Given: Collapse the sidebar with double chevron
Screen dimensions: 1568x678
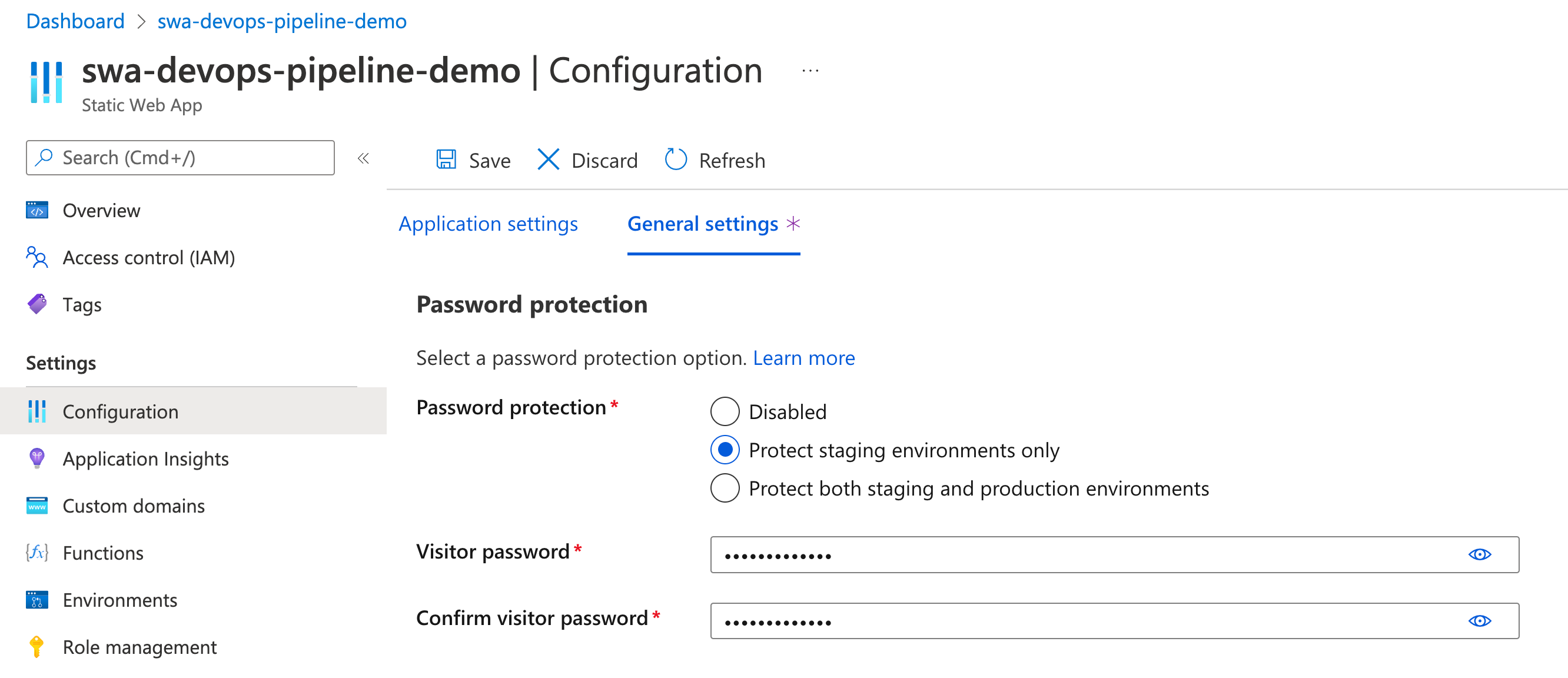Looking at the screenshot, I should 363,158.
